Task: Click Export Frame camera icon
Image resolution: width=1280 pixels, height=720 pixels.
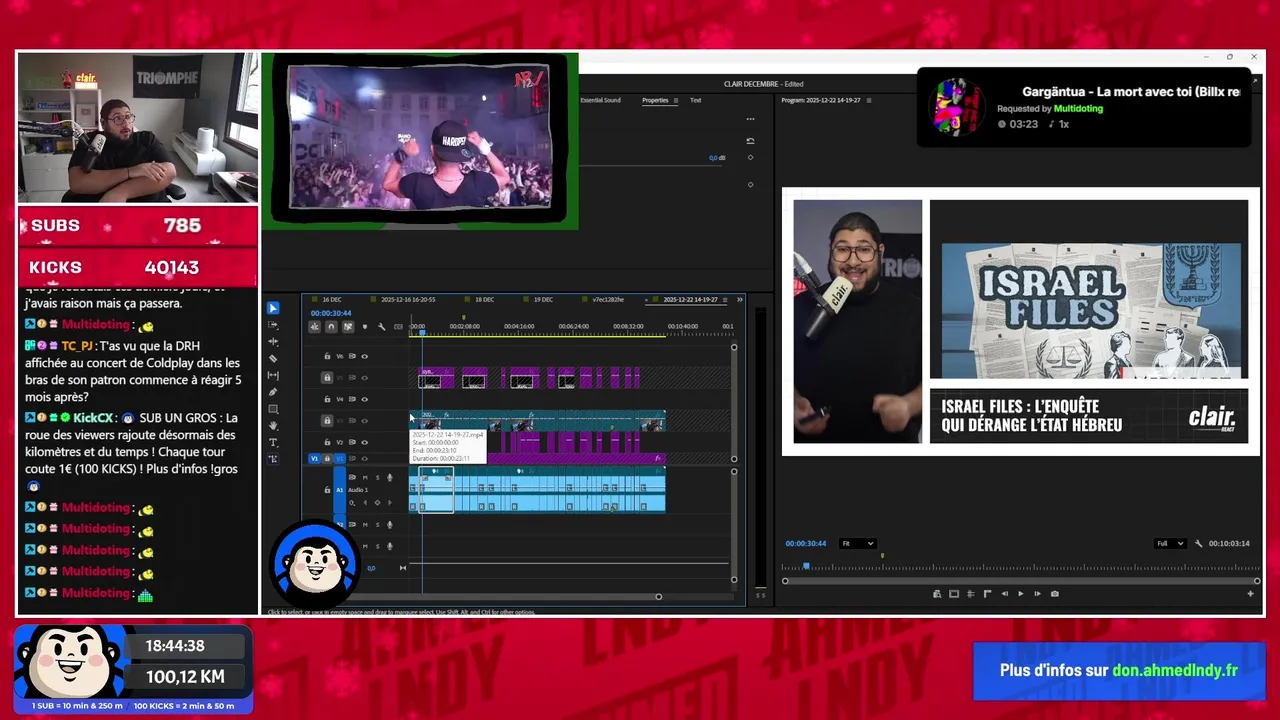Action: (1055, 594)
